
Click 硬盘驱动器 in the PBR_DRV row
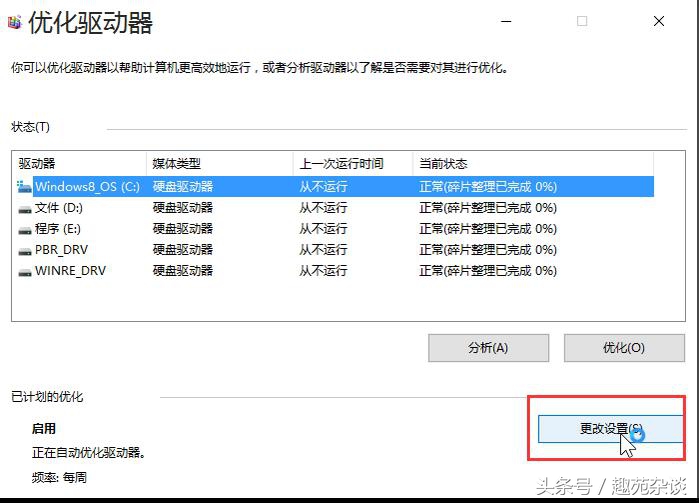183,250
